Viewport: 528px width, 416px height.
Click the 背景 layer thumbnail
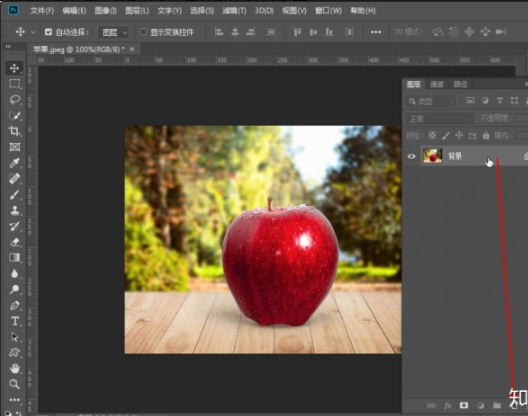[x=432, y=156]
